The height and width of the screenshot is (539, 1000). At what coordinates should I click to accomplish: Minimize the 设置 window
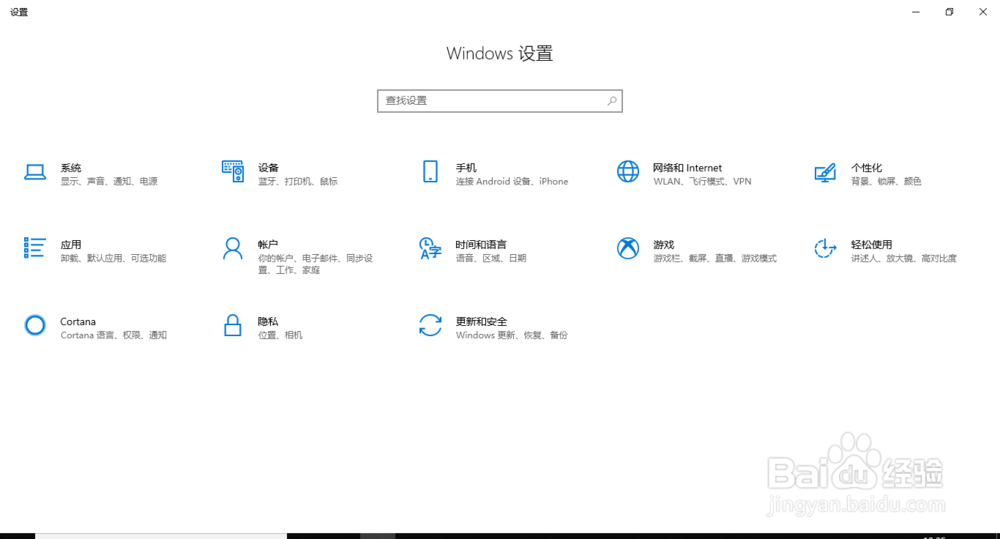tap(916, 12)
